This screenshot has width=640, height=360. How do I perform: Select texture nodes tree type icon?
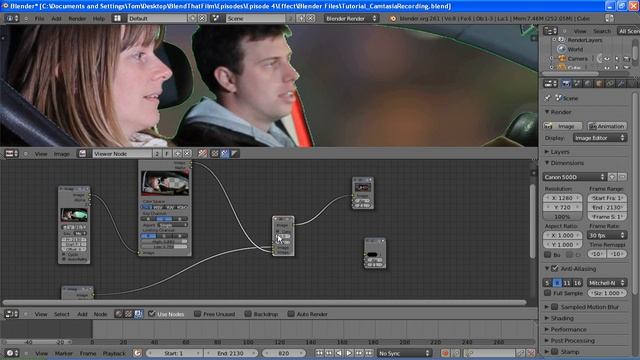(x=129, y=314)
